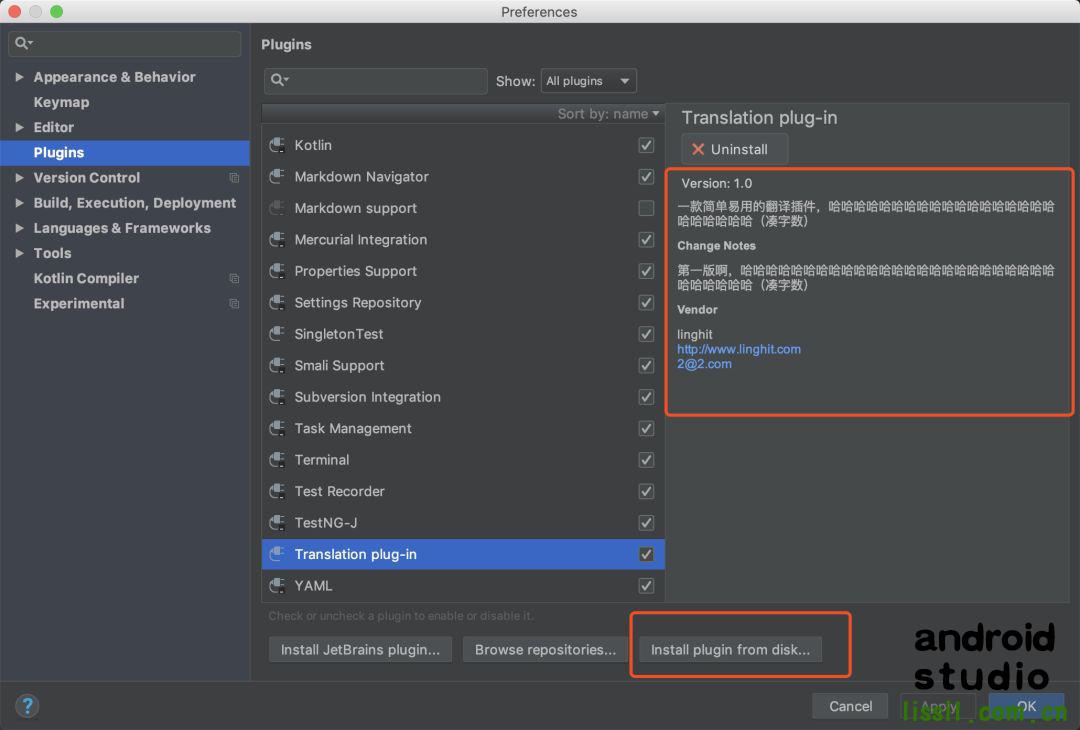Toggle the Mercurial Integration checkbox
1080x730 pixels.
646,240
